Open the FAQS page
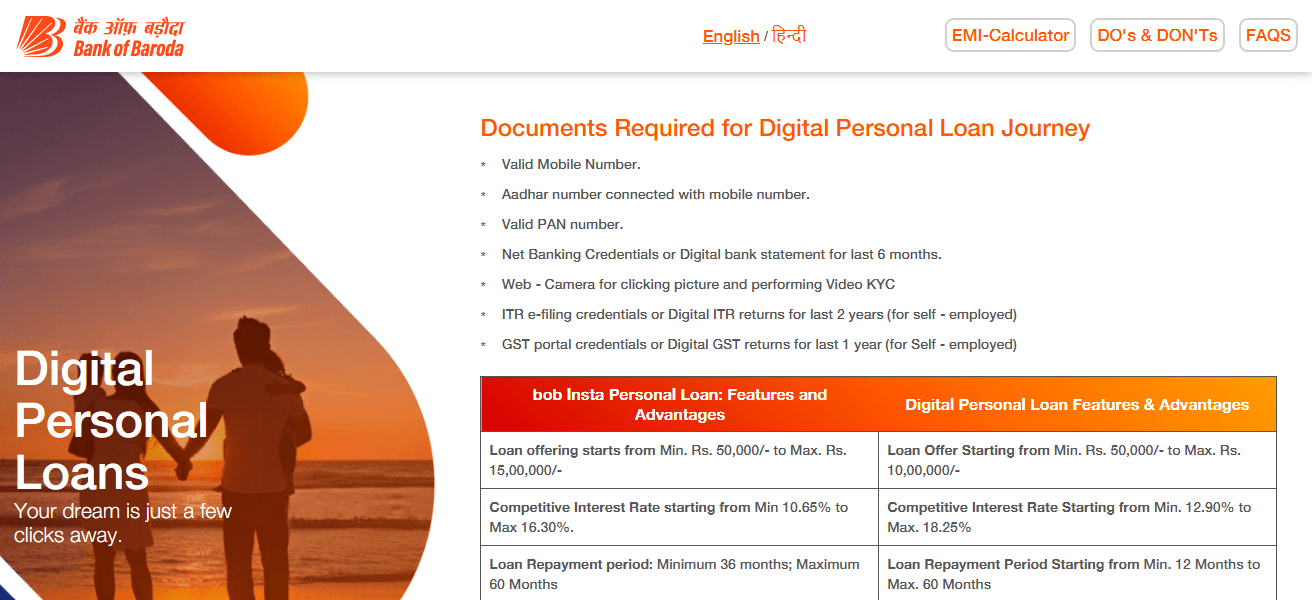The height and width of the screenshot is (600, 1312). [x=1268, y=35]
